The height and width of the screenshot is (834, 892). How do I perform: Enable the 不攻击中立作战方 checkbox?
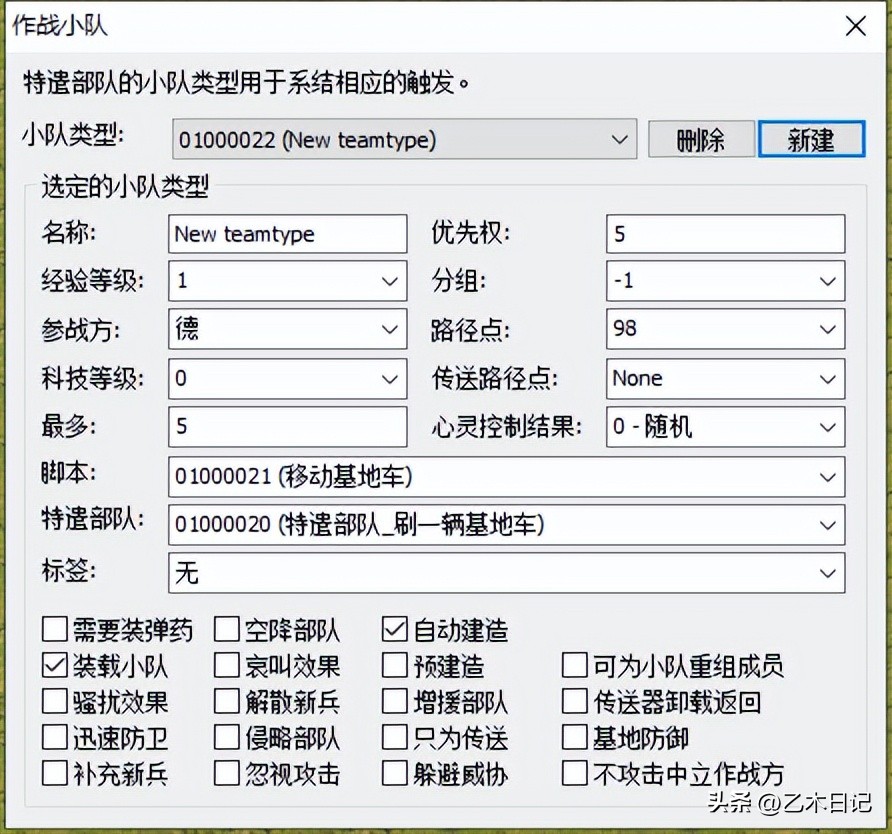(x=575, y=773)
